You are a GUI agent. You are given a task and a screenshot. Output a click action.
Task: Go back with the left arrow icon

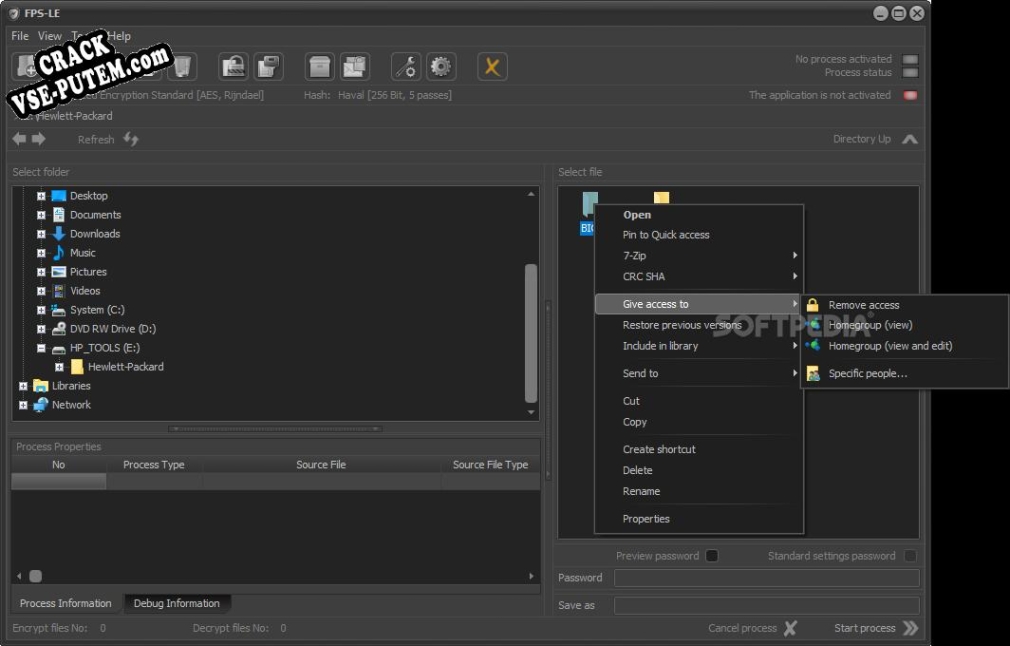pos(19,138)
